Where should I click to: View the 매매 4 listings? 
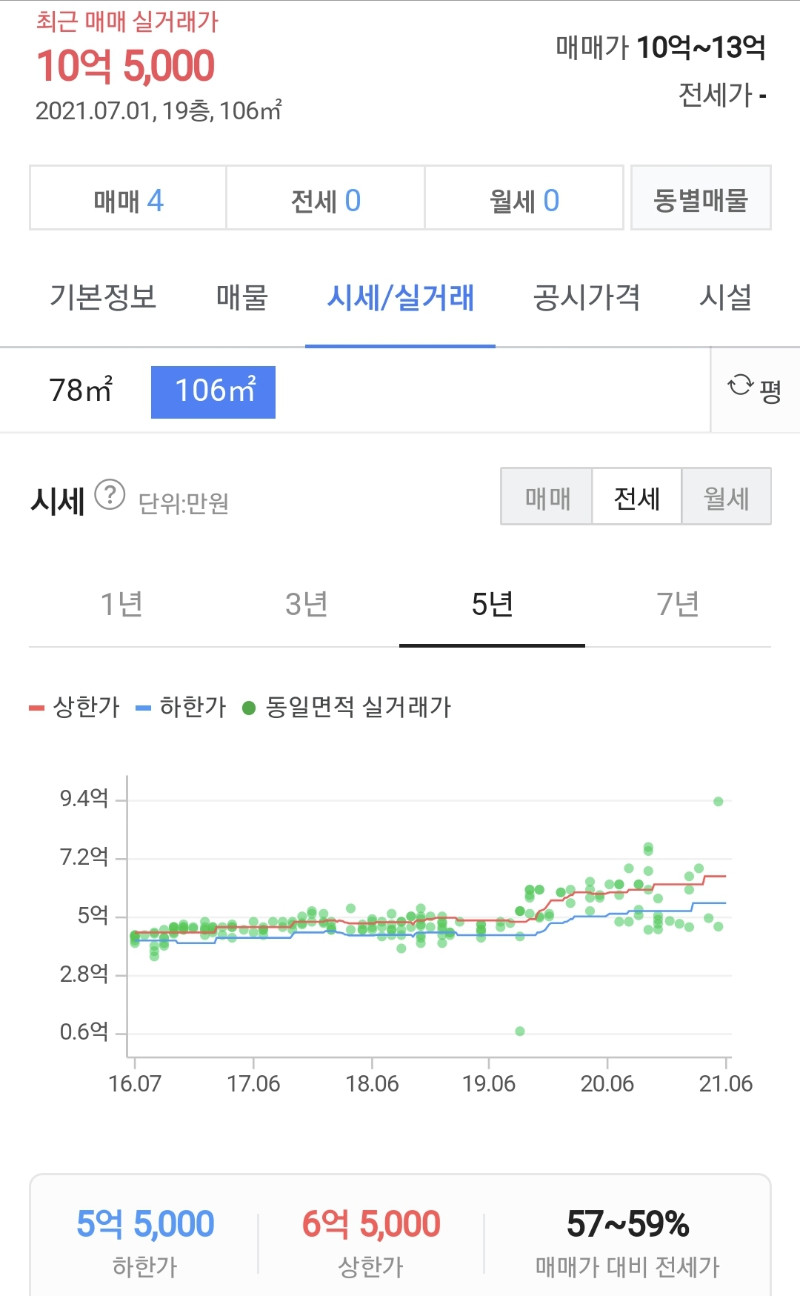pyautogui.click(x=128, y=201)
